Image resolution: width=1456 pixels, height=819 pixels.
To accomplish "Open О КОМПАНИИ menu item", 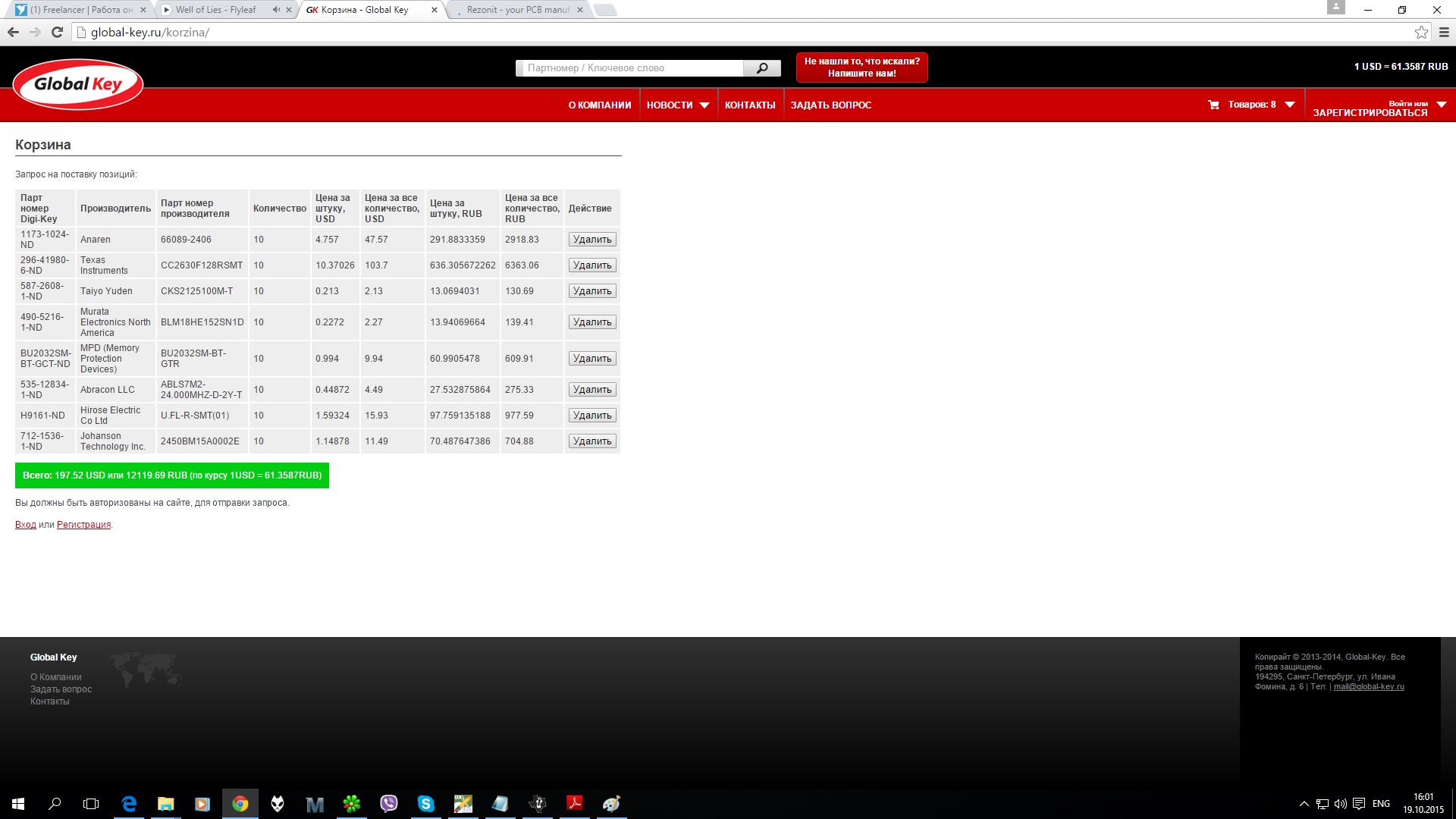I will click(x=600, y=105).
